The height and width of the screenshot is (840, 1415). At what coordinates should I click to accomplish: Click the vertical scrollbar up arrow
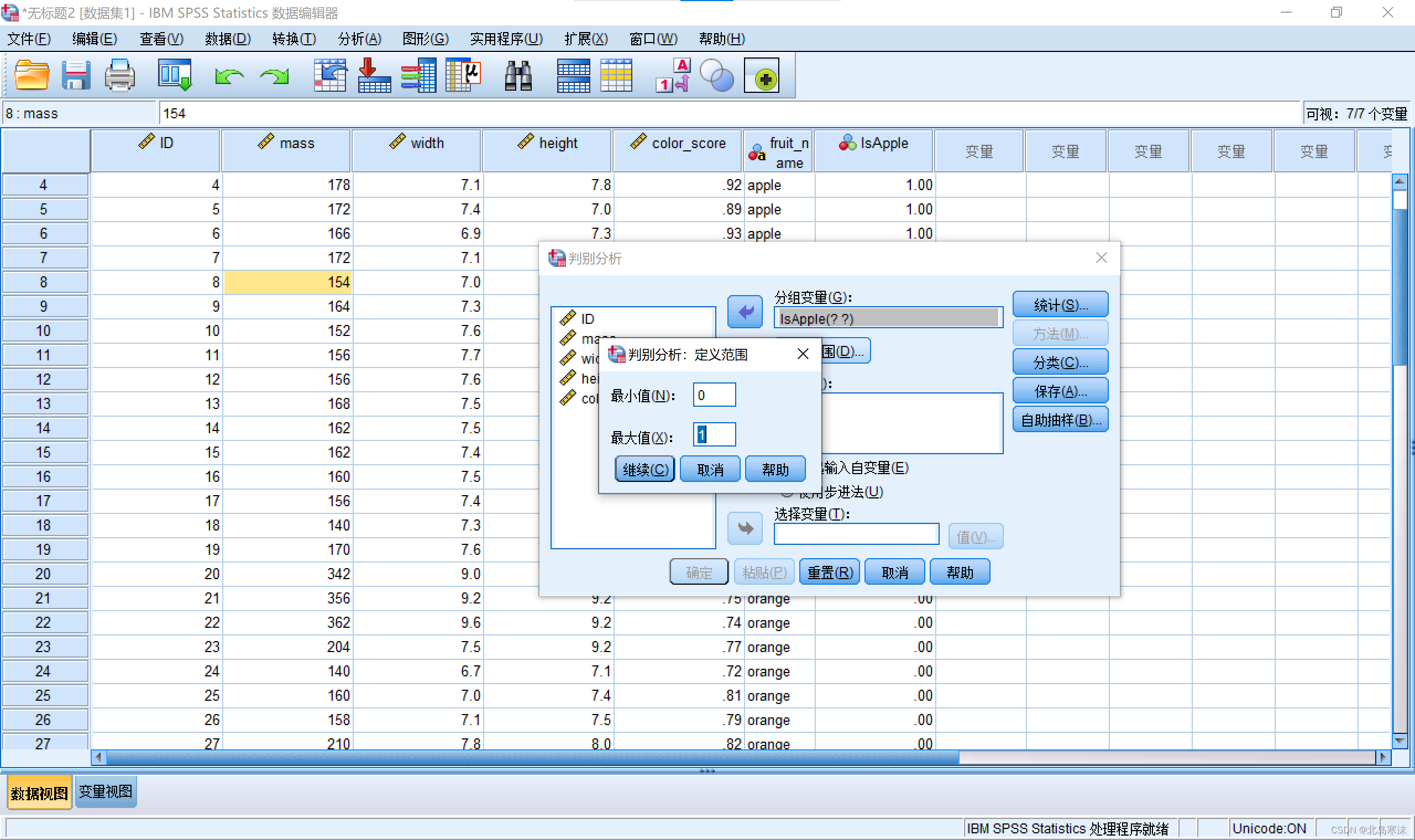click(1399, 182)
